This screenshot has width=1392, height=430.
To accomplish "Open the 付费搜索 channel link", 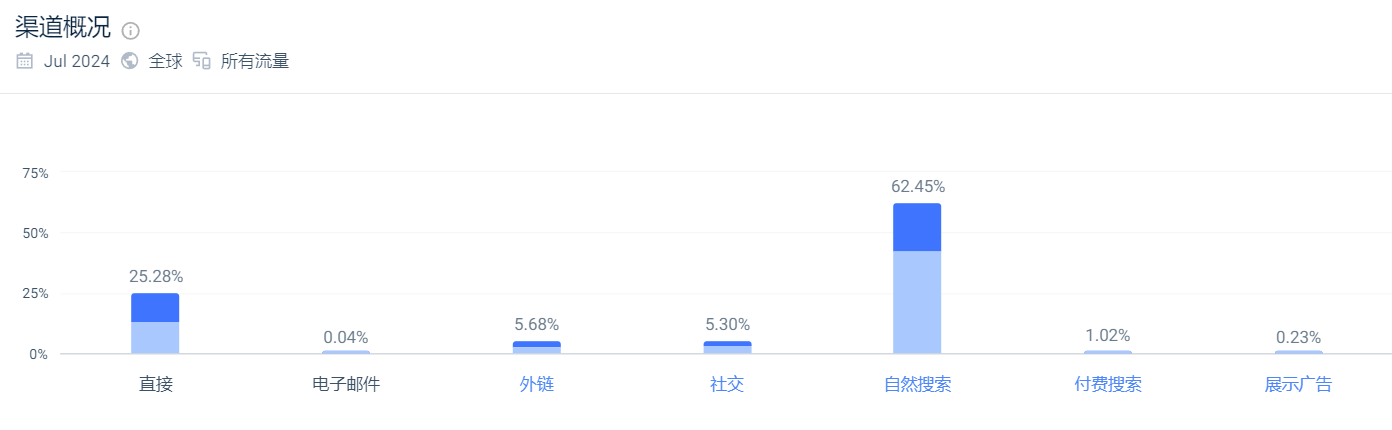I will [x=1108, y=384].
